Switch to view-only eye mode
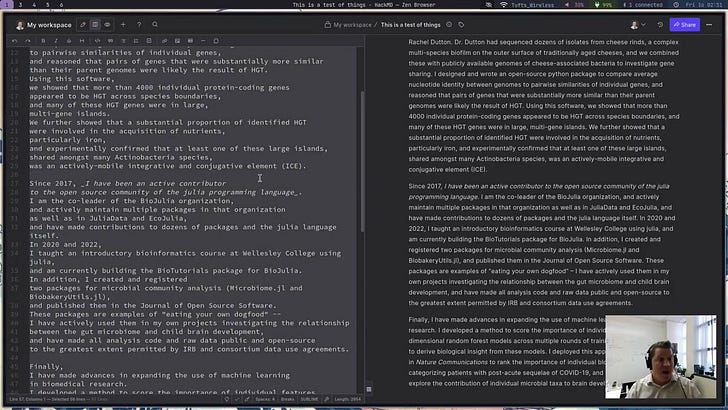Viewport: 728px width, 410px height. point(107,25)
